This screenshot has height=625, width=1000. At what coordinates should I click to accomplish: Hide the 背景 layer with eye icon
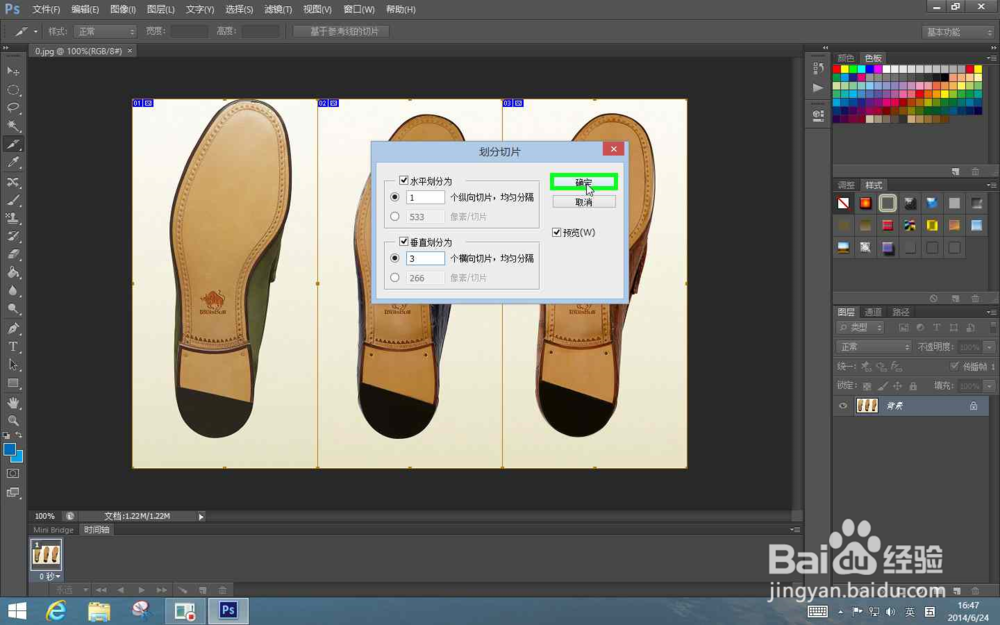click(843, 406)
